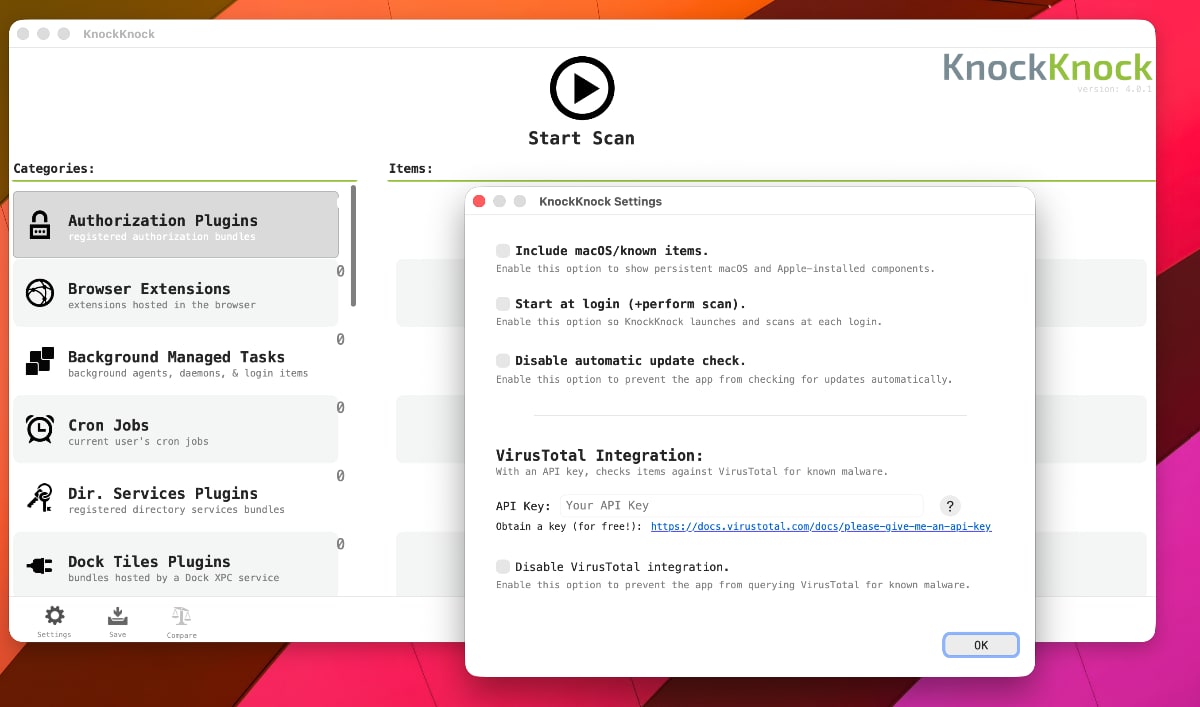The image size is (1200, 707).
Task: Select the Browser Extensions globe icon
Action: click(x=39, y=293)
